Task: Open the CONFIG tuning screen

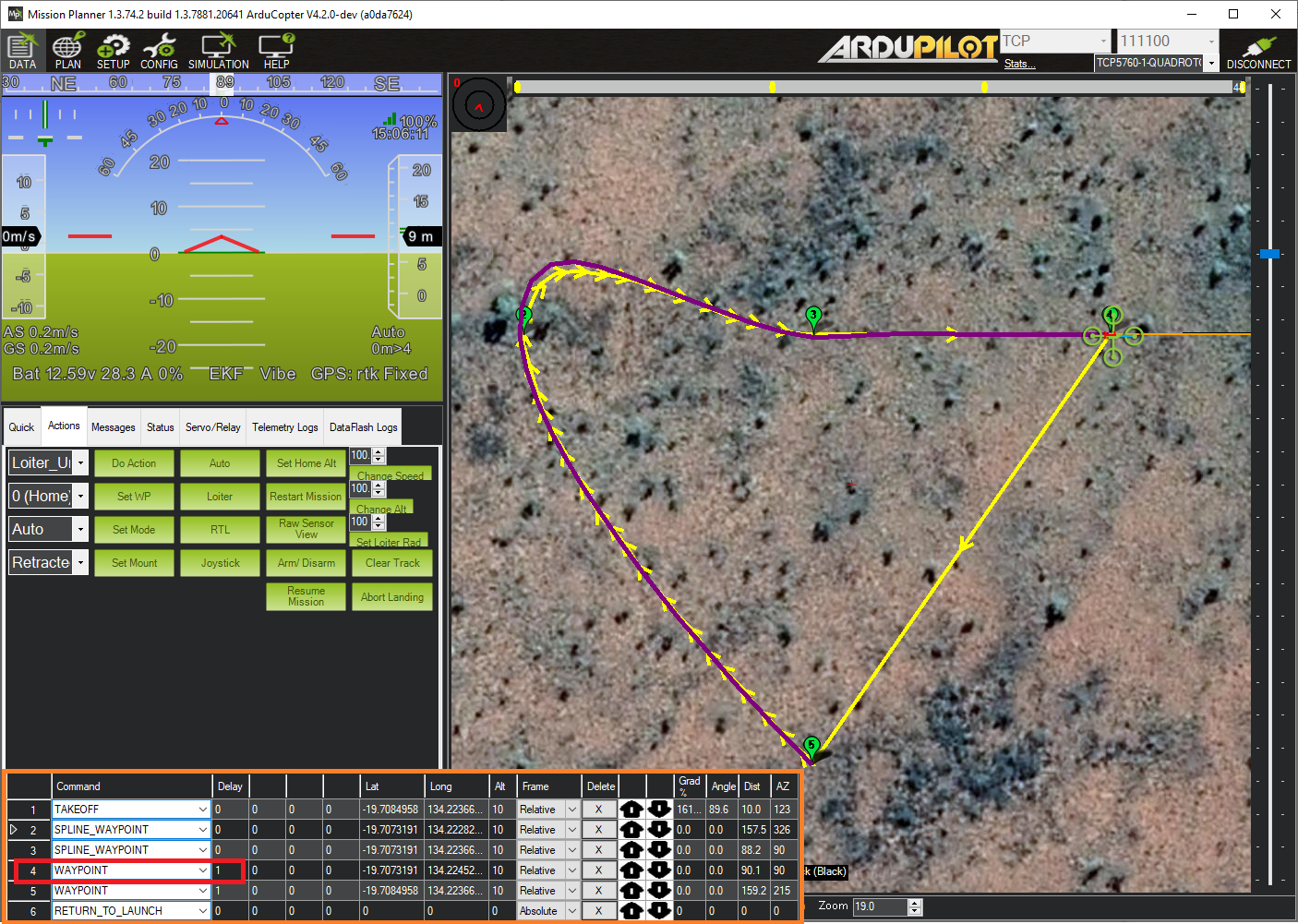Action: click(159, 51)
